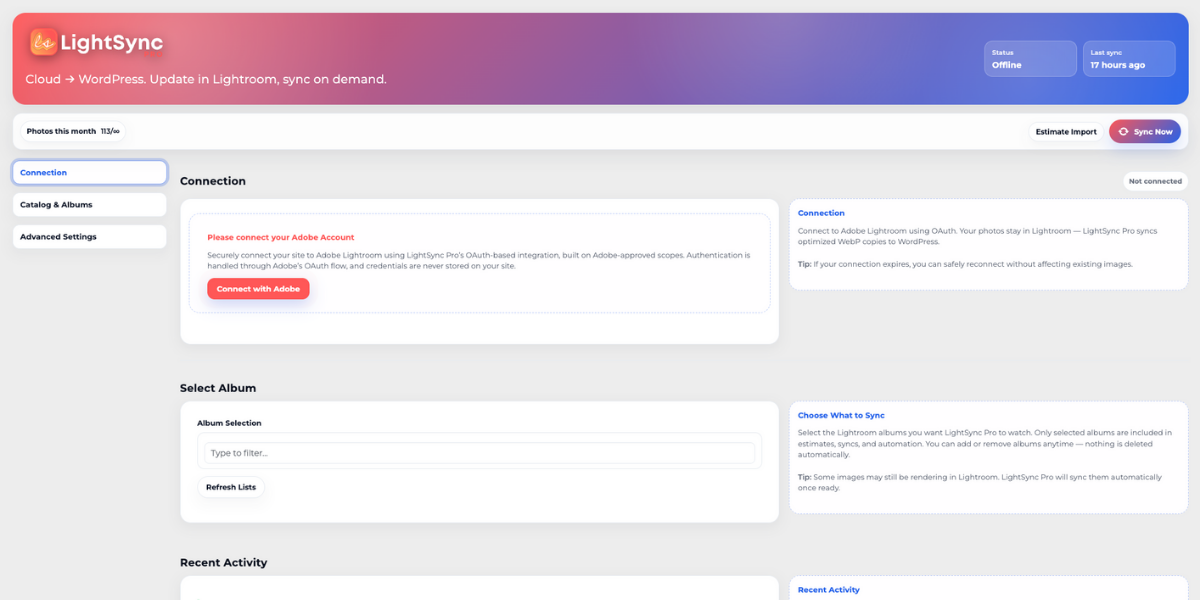The width and height of the screenshot is (1200, 600).
Task: Click the infinity symbol next to 113
Action: click(x=115, y=130)
